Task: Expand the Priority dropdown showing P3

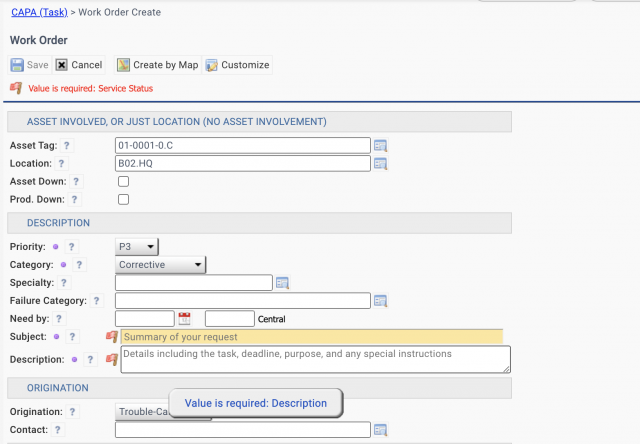Action: point(138,246)
